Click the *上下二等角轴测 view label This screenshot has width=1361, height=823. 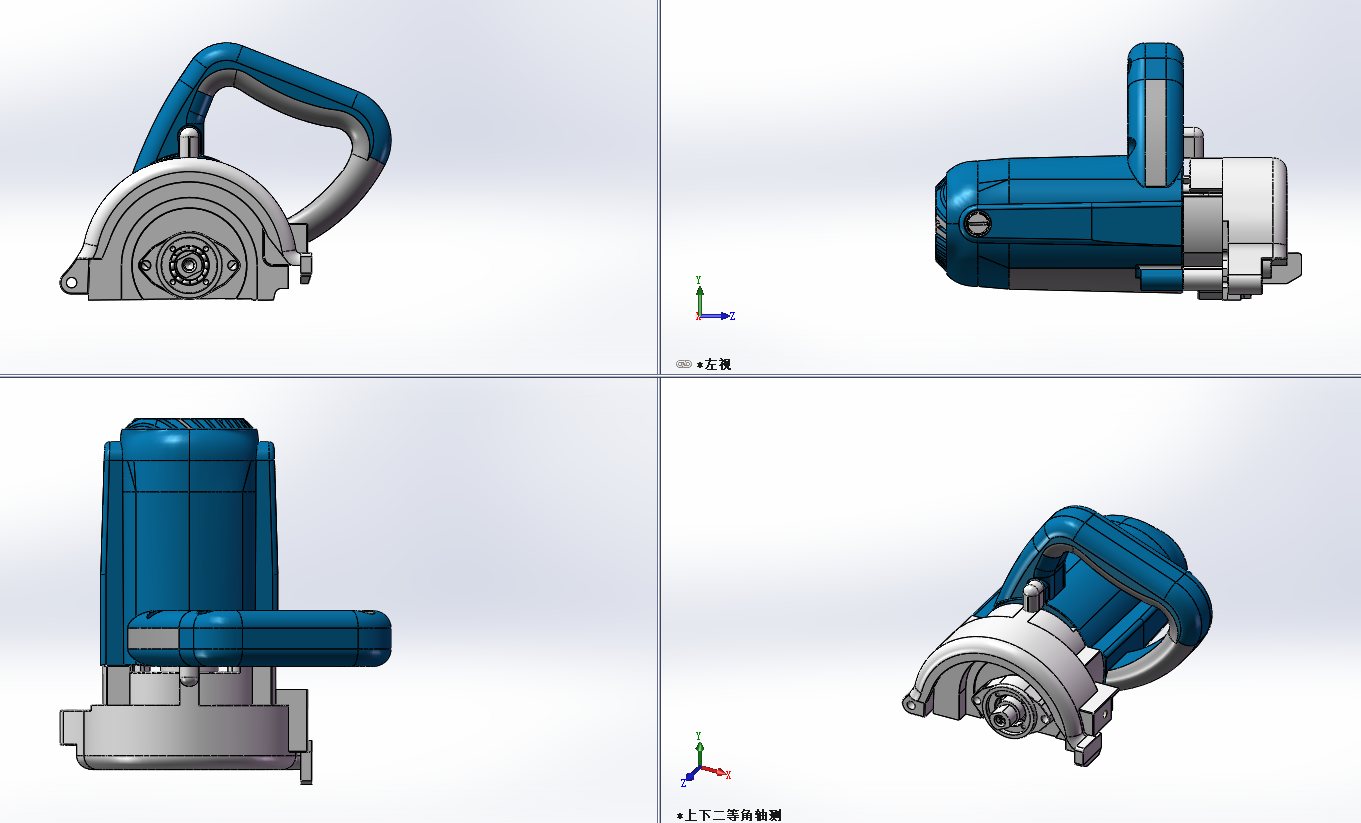(729, 815)
